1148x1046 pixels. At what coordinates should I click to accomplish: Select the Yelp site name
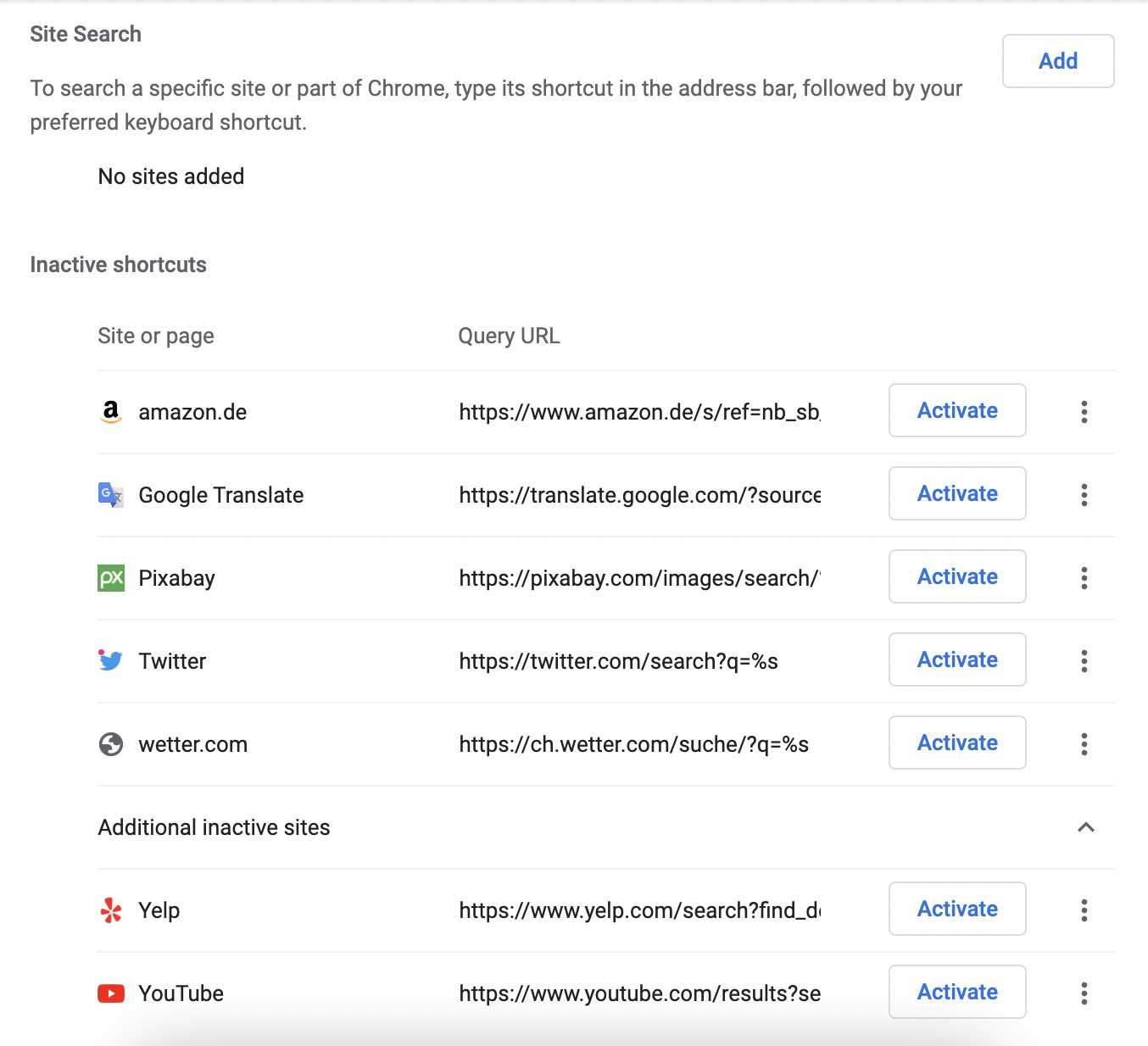click(x=159, y=910)
